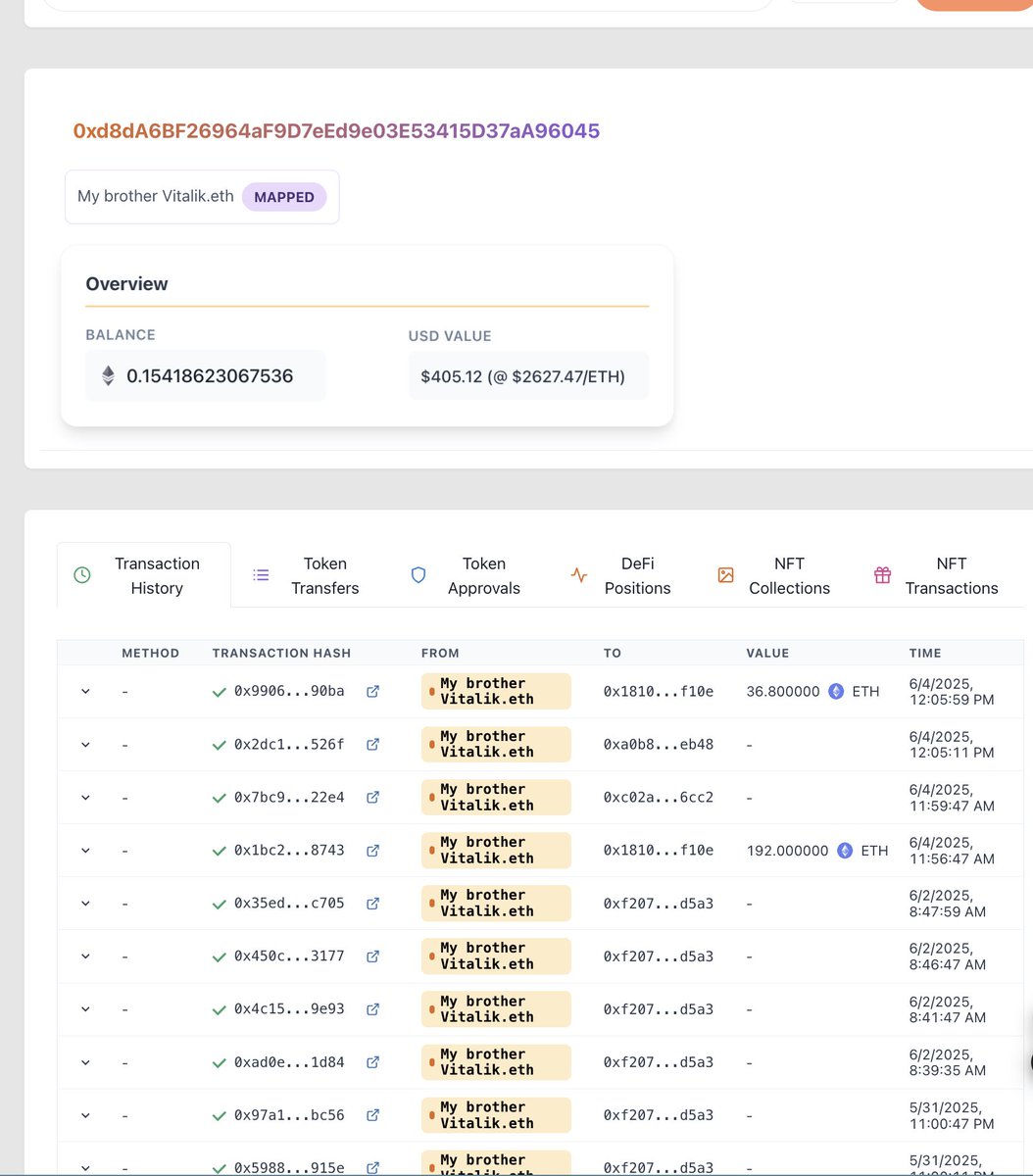Click the From tag on 0x7bc9...22e4 row

pos(496,798)
